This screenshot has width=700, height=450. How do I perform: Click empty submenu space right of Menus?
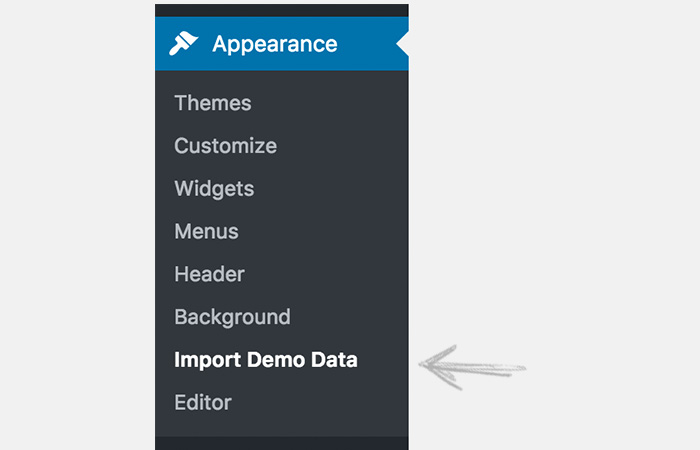click(323, 231)
